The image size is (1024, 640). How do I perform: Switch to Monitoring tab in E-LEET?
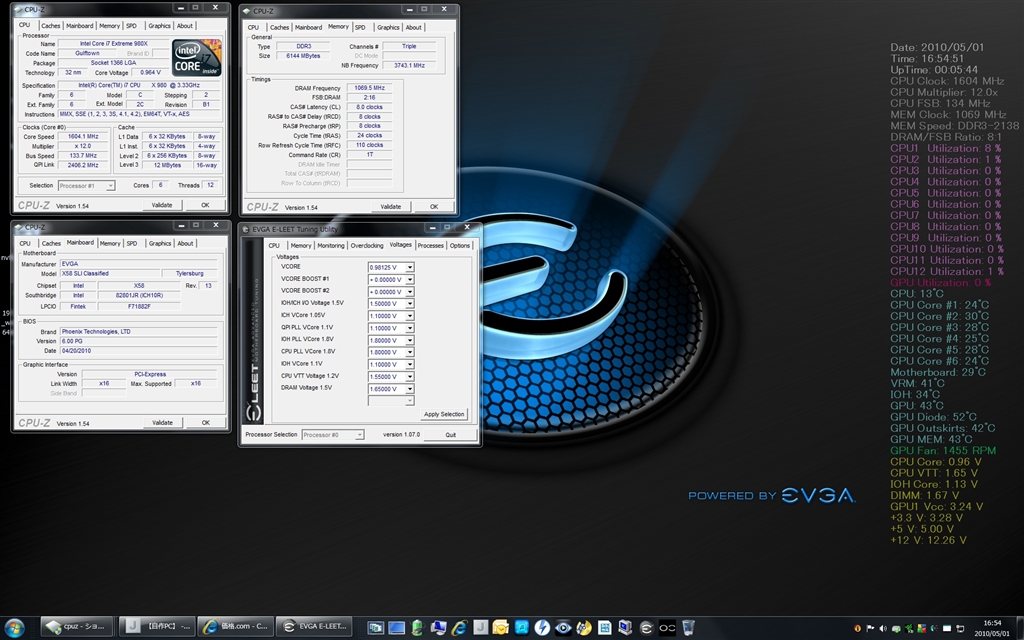(x=330, y=246)
